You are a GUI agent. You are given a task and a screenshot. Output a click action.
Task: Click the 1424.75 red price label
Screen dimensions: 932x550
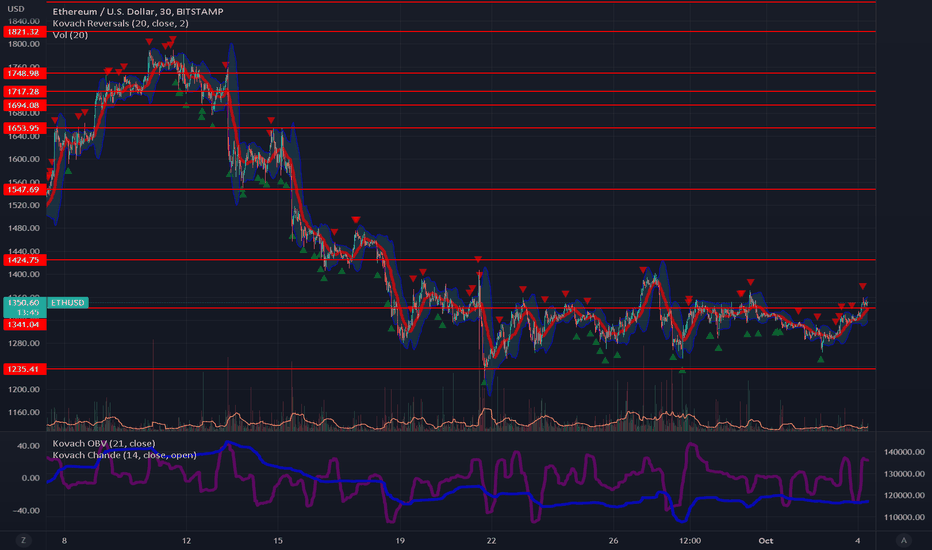(24, 260)
